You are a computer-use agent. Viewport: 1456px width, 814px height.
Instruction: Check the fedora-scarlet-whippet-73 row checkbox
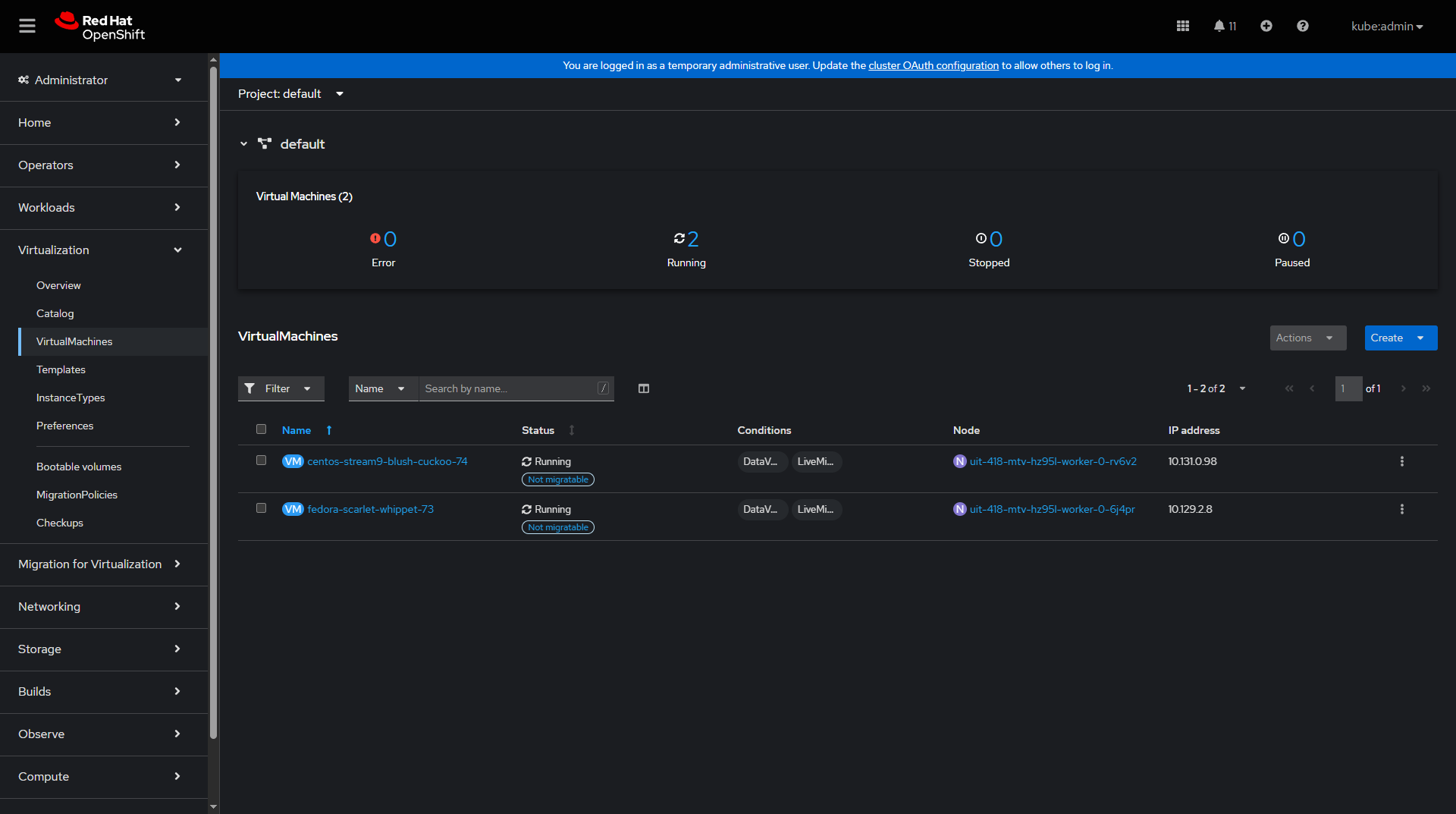point(262,508)
